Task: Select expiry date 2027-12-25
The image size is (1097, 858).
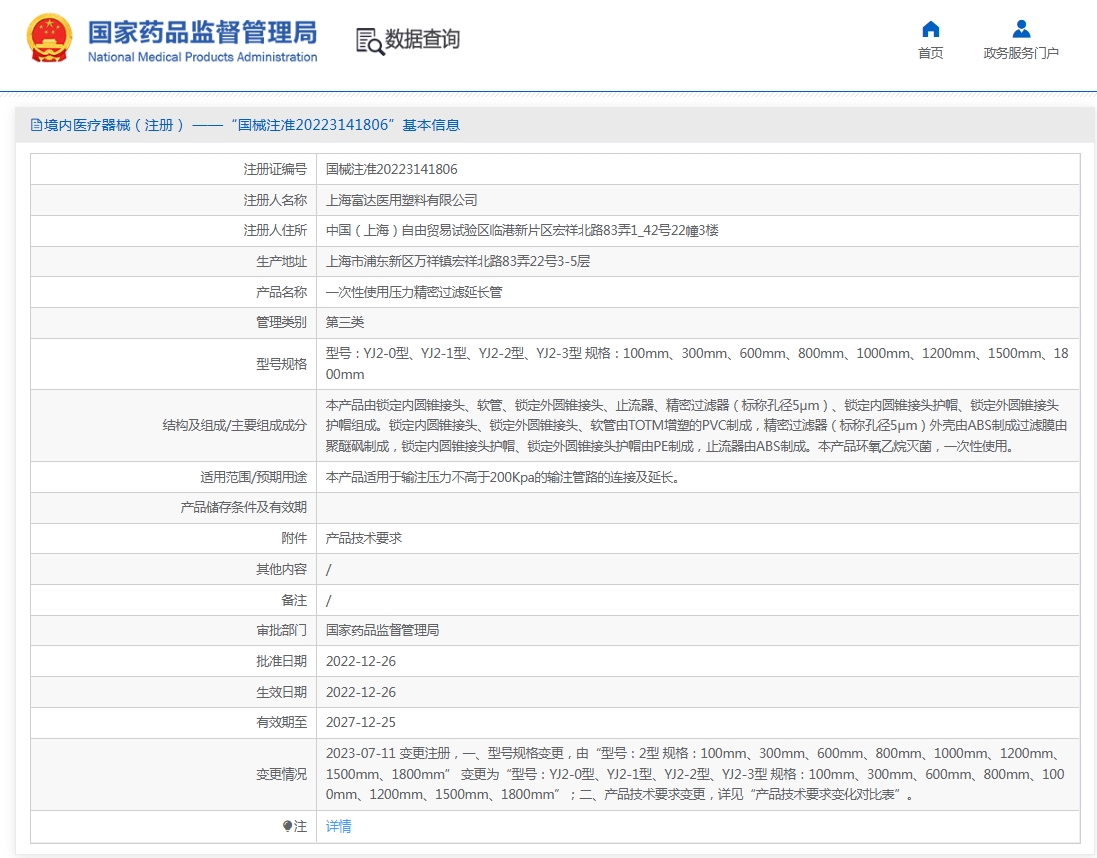Action: tap(361, 722)
